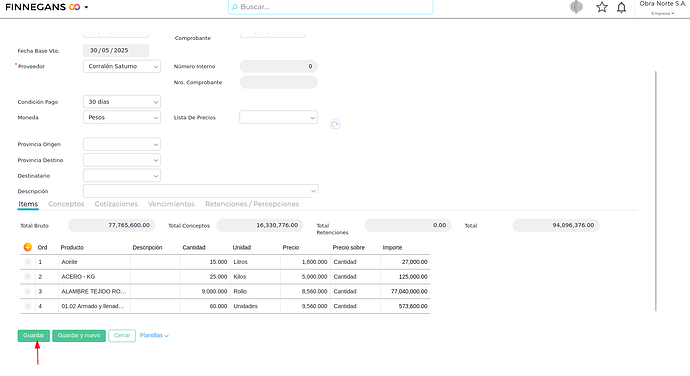The height and width of the screenshot is (376, 690).
Task: Switch to the Retenciones / Percepciones tab
Action: [x=252, y=204]
